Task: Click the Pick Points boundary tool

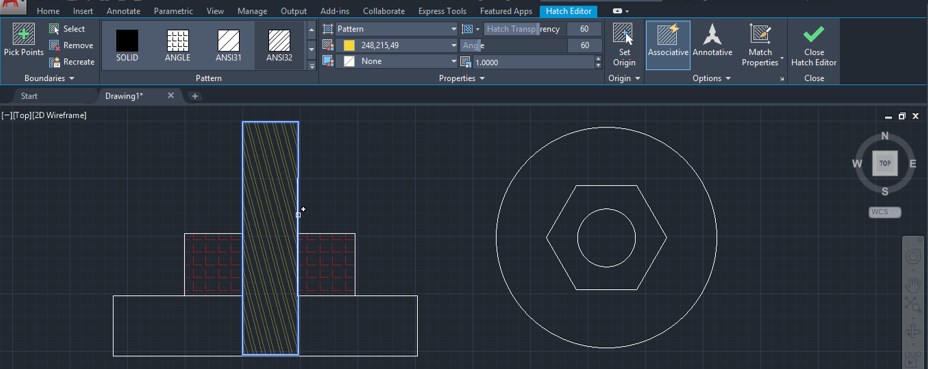Action: 24,40
